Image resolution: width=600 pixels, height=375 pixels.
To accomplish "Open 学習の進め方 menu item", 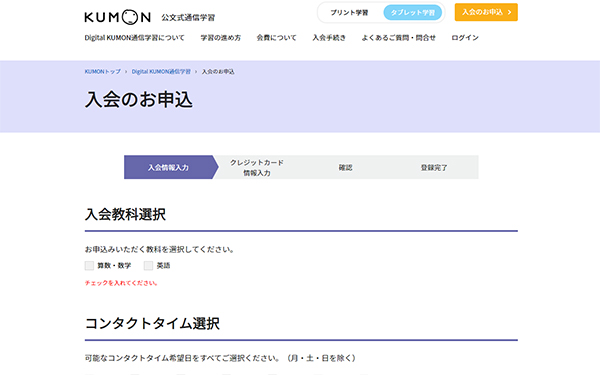I will [x=221, y=38].
